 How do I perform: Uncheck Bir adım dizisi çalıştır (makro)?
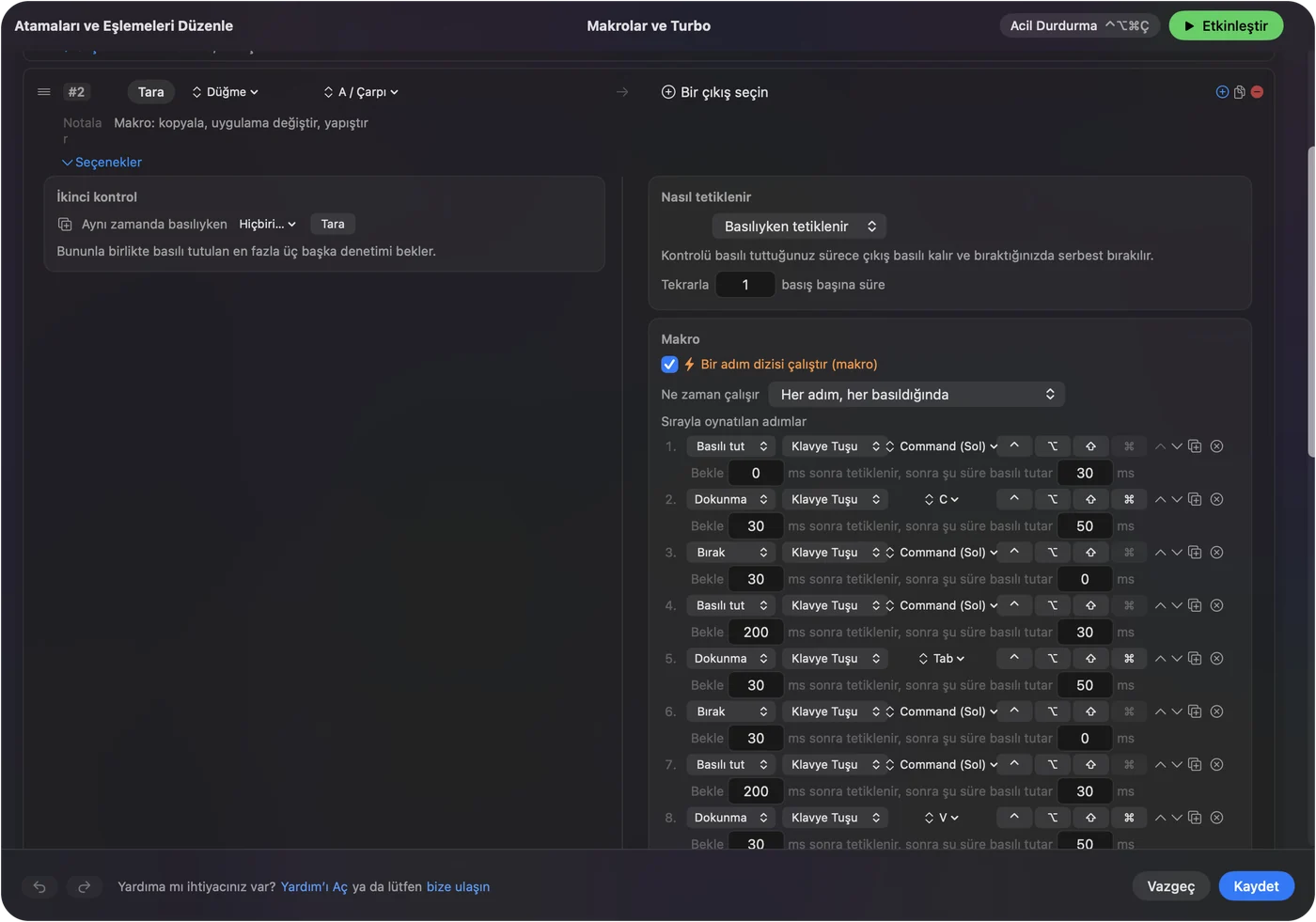coord(669,365)
